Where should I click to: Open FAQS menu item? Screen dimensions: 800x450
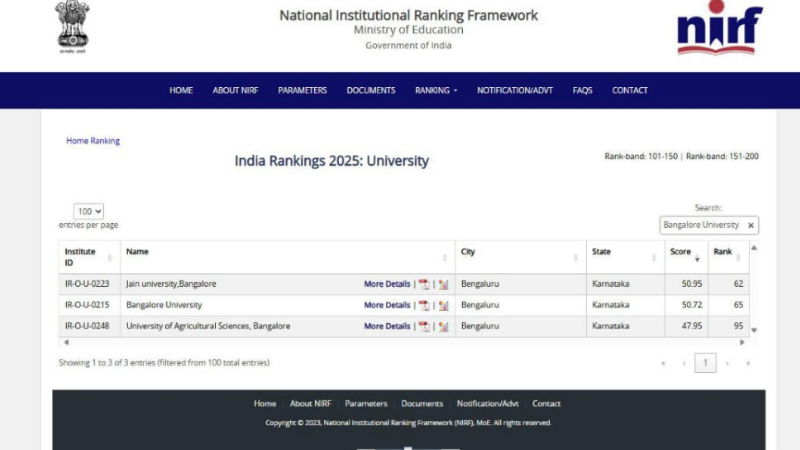pos(582,90)
